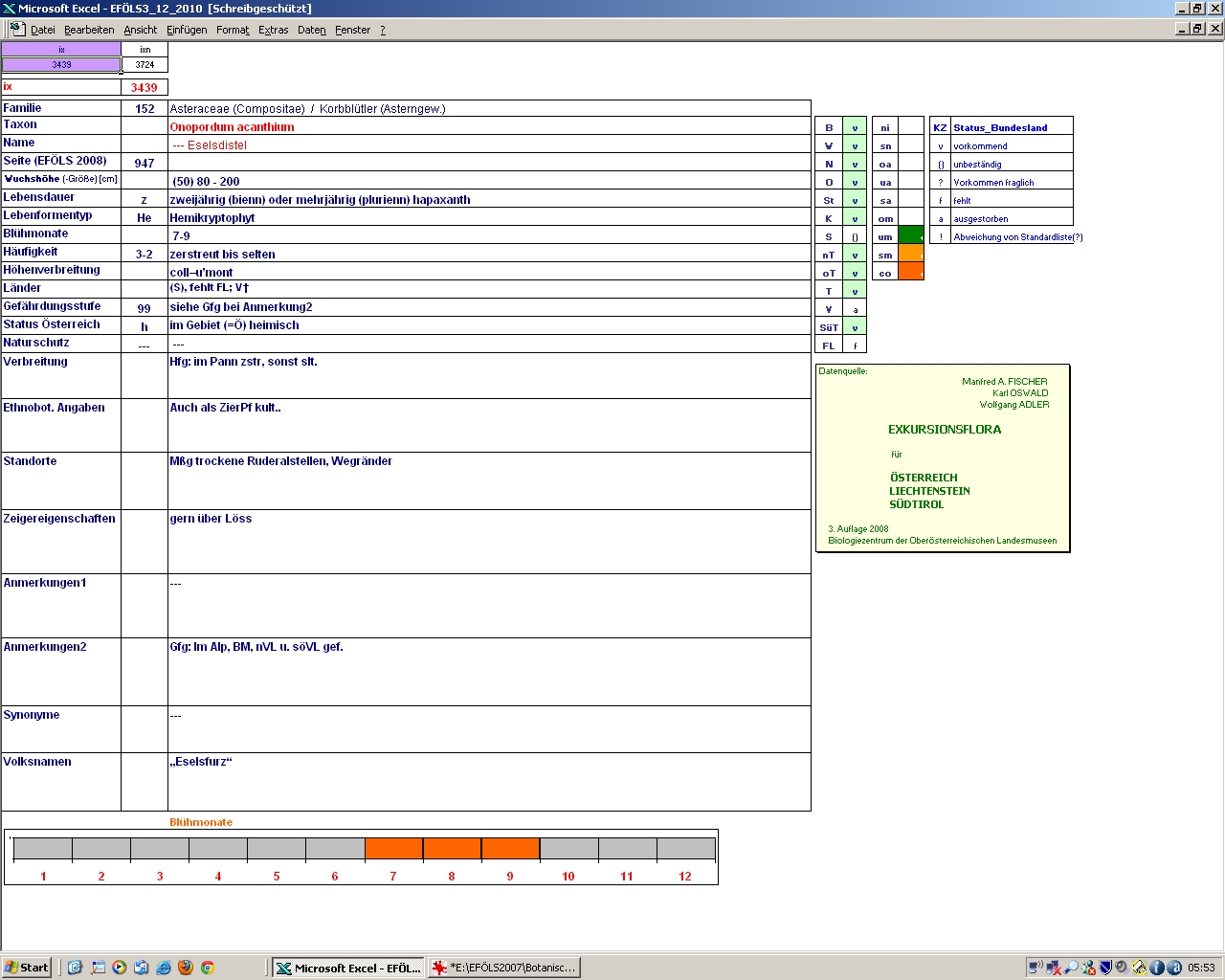Click the taskbar clock showing 05:53

[1201, 968]
